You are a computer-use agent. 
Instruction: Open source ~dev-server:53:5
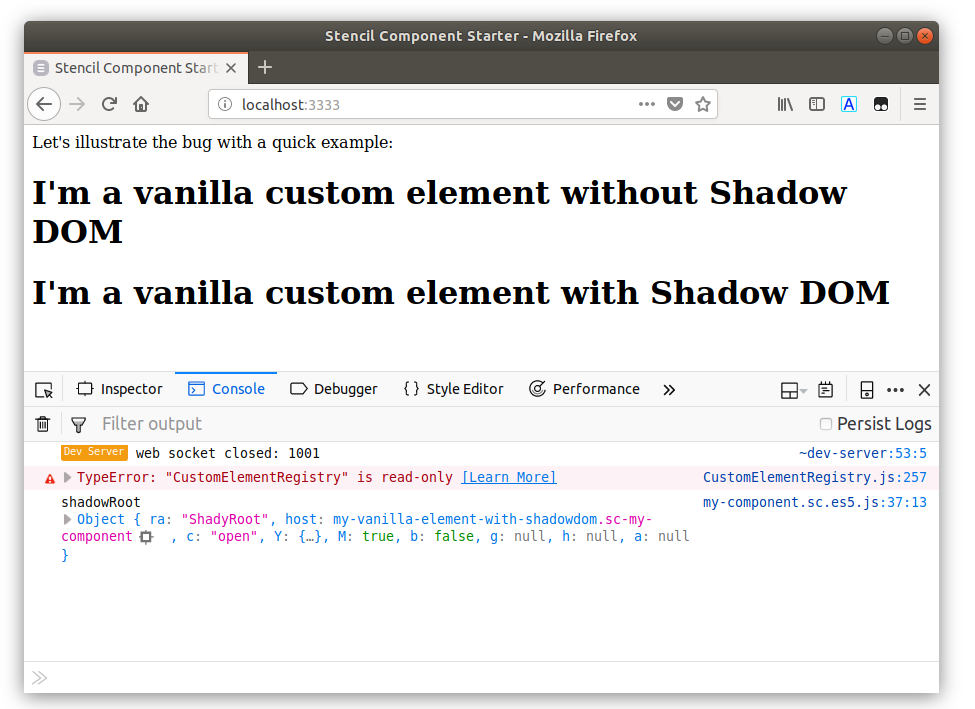[862, 453]
